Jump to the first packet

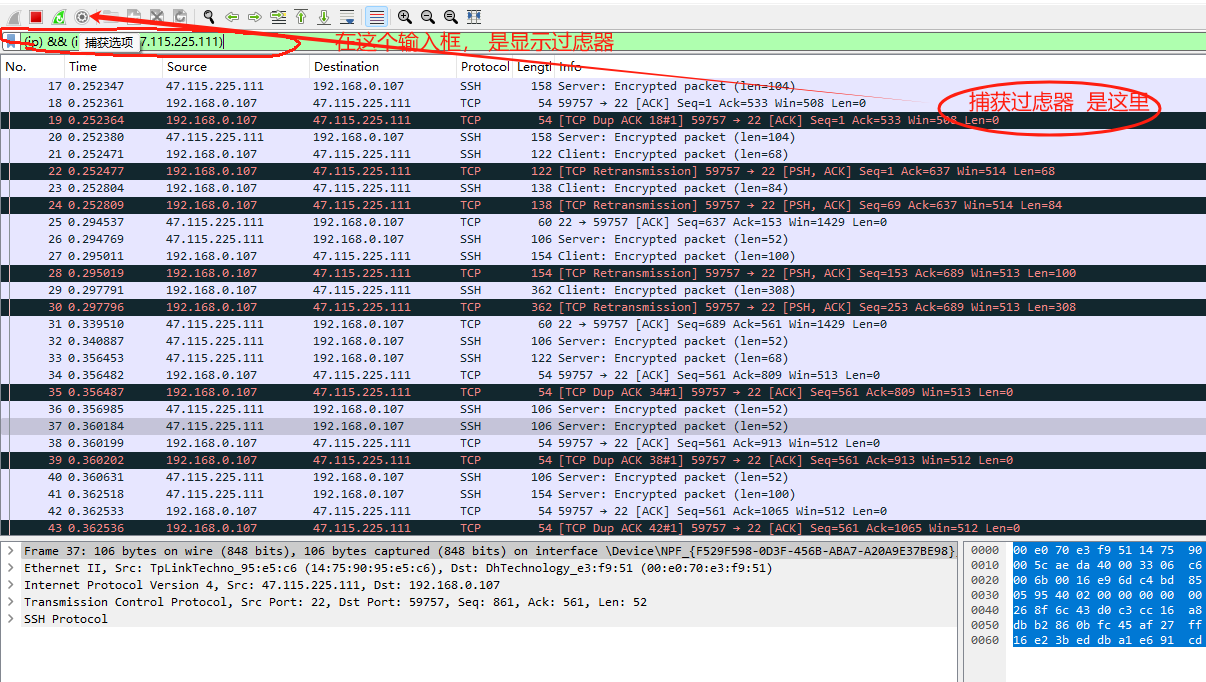pyautogui.click(x=301, y=17)
